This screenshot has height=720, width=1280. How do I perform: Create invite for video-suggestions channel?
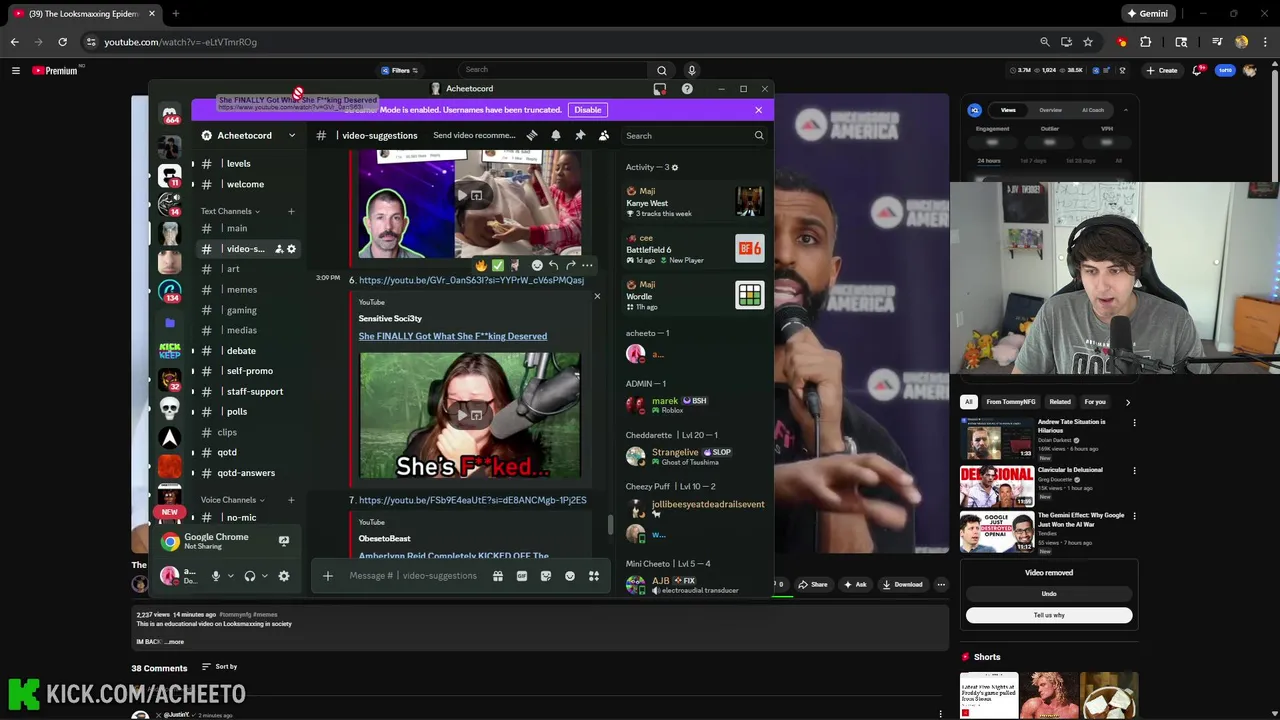(279, 249)
